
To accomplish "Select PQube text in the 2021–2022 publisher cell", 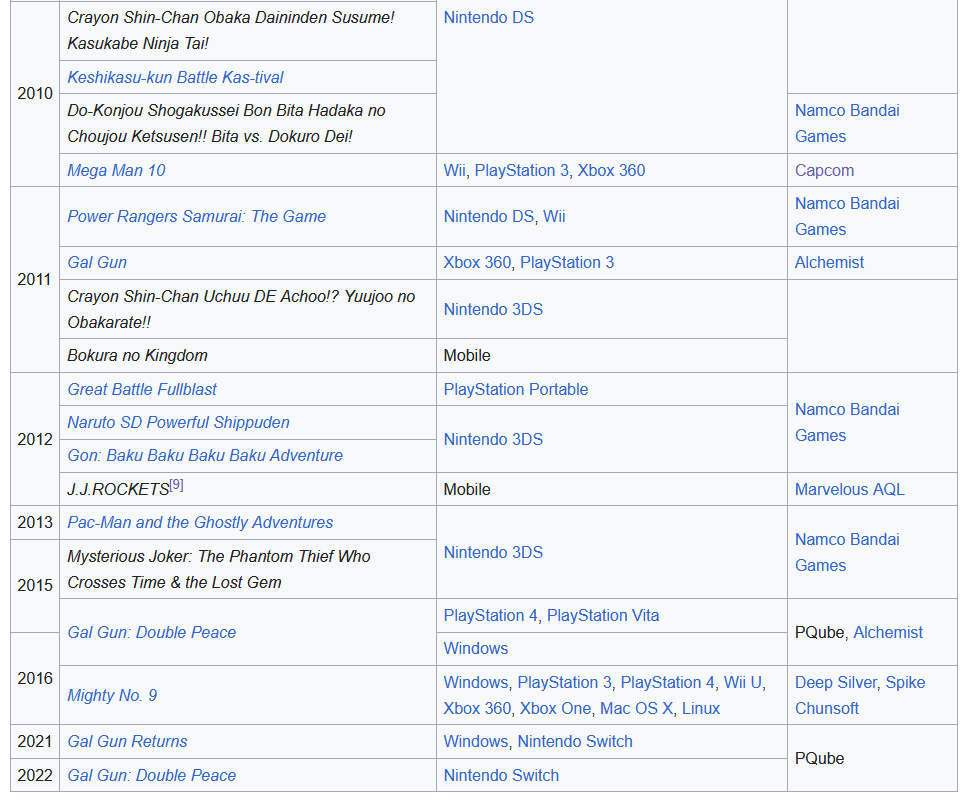I will click(819, 758).
